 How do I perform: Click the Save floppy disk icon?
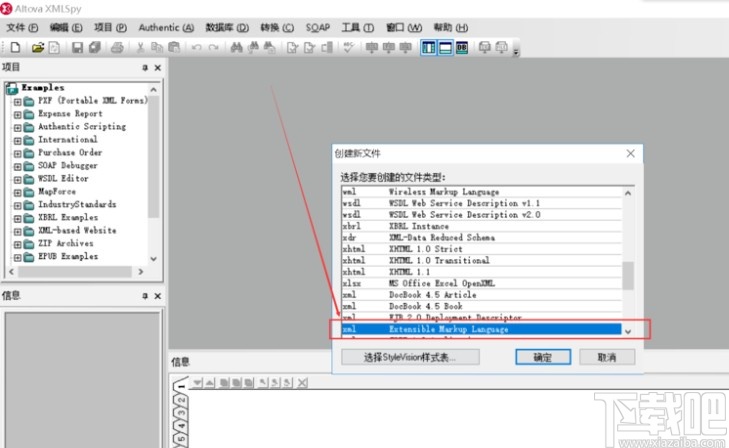pos(77,47)
